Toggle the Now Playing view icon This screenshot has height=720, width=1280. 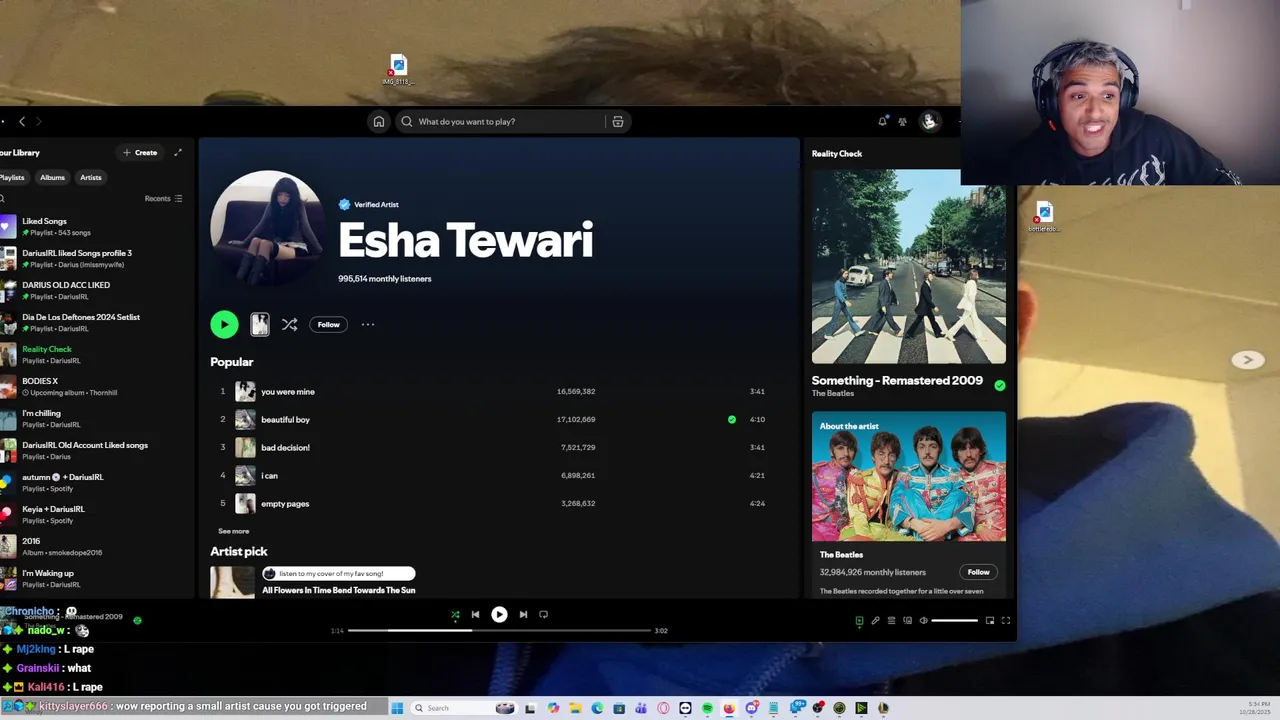click(859, 621)
